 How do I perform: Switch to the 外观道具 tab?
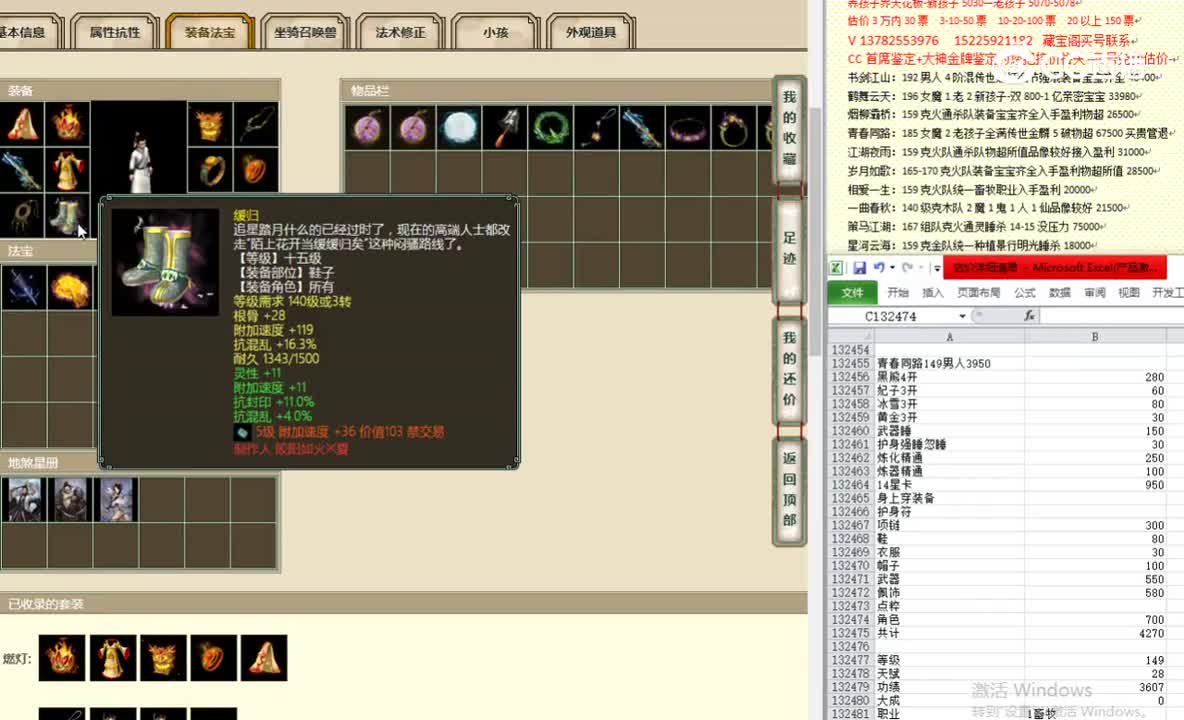[590, 32]
